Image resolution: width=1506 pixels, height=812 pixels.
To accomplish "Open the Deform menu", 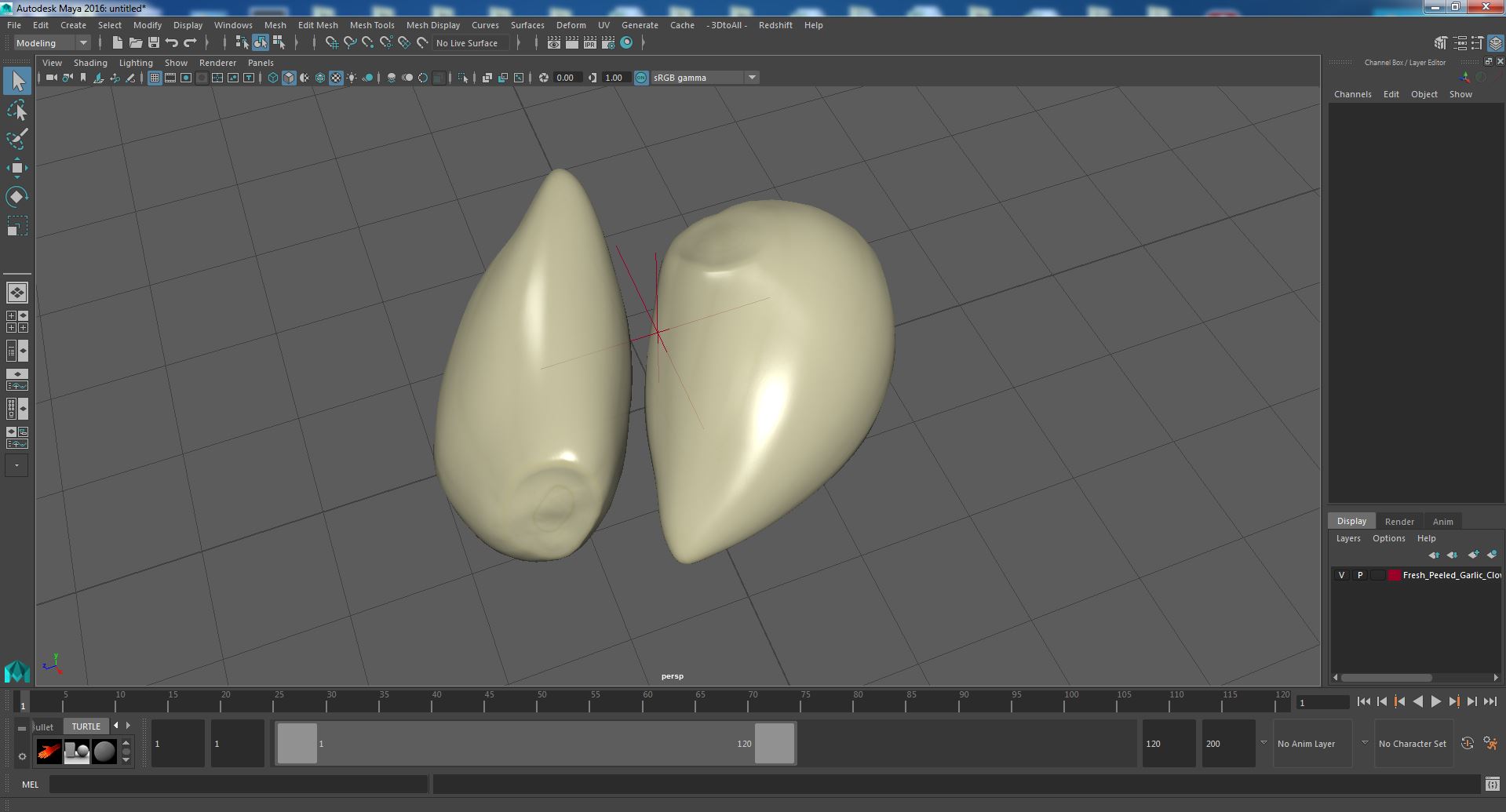I will (571, 25).
